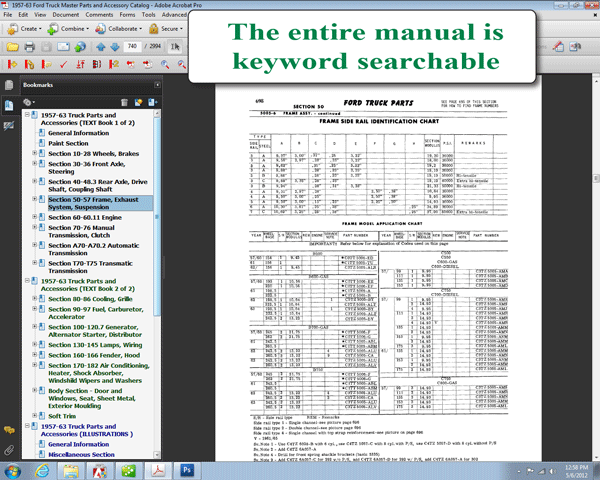This screenshot has width=600, height=480.
Task: Click the Email envelope icon
Action: pos(63,47)
